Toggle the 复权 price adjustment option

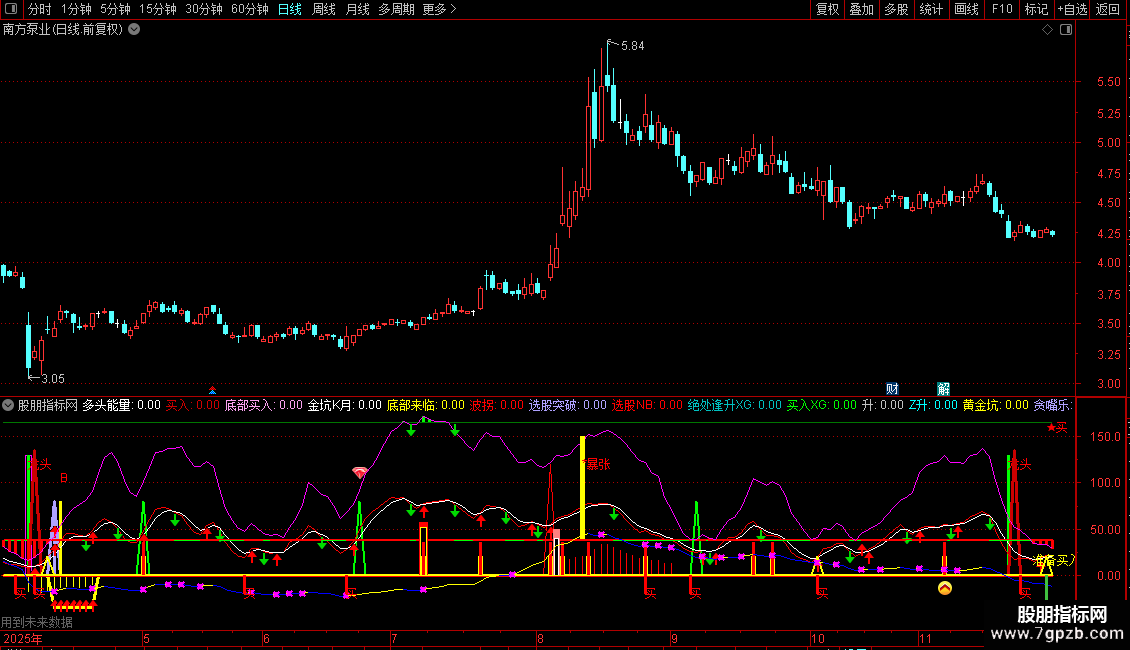coord(827,9)
